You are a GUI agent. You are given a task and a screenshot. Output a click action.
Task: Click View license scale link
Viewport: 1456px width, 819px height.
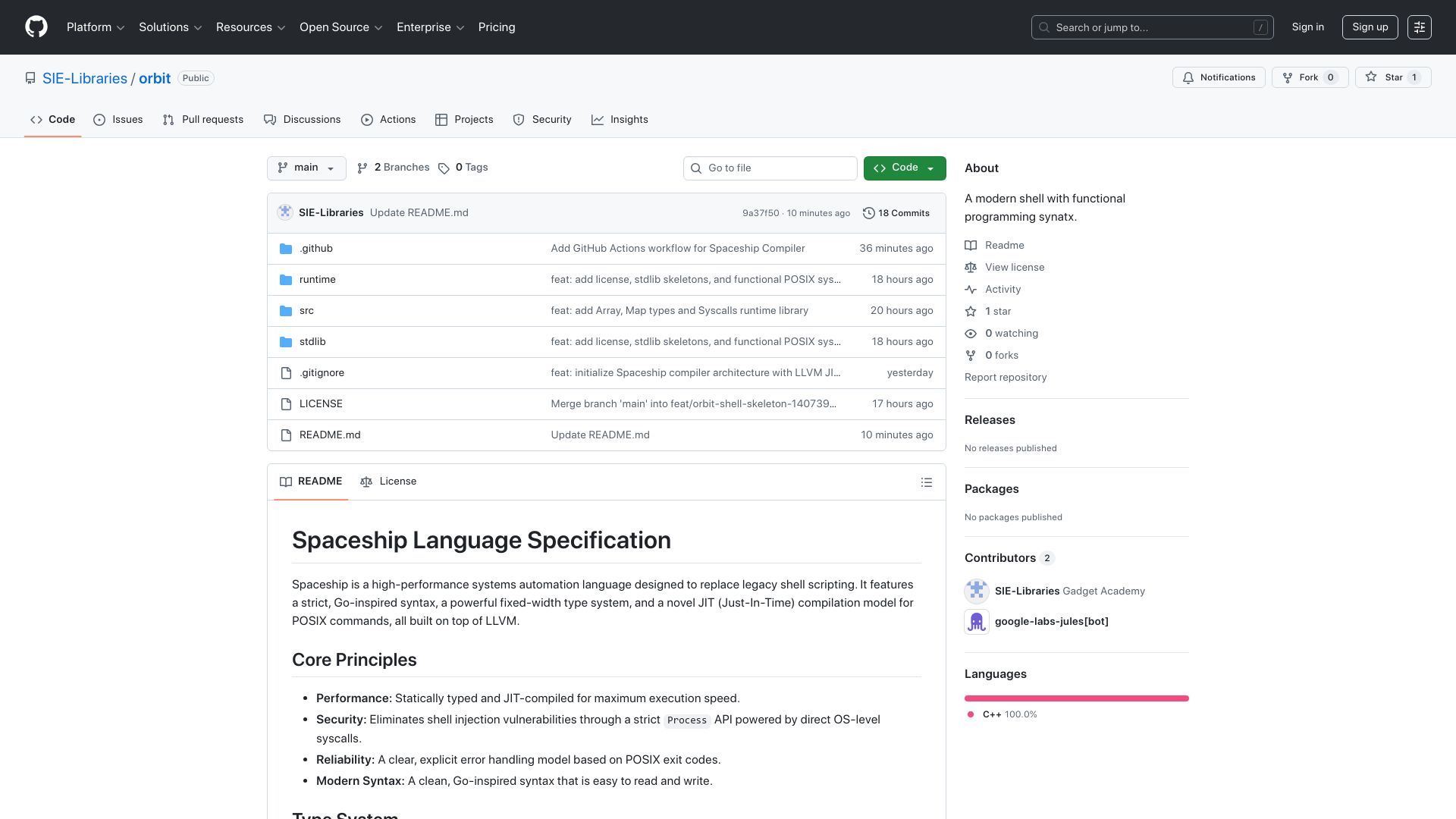(x=1005, y=268)
